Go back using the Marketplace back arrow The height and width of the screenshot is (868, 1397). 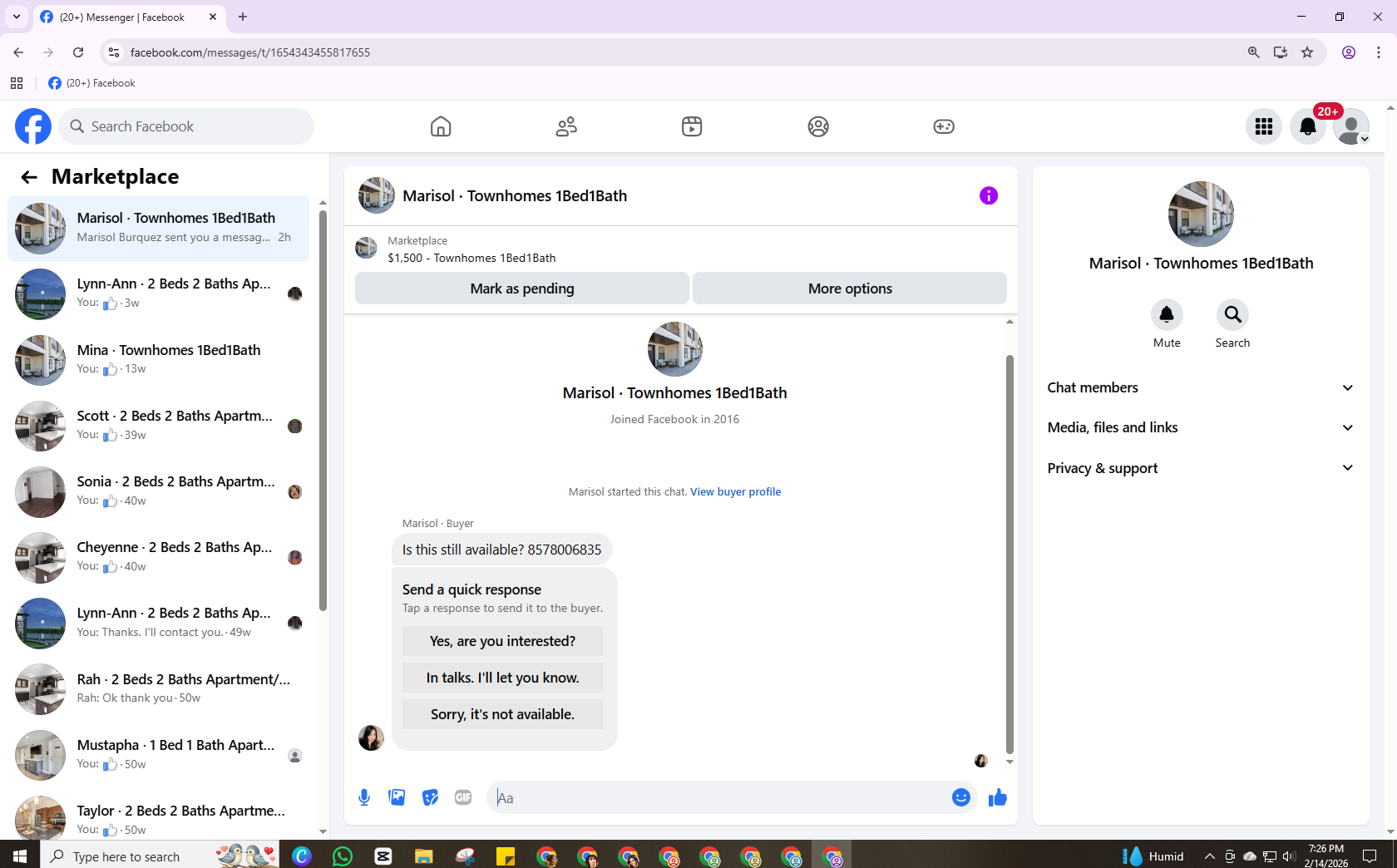[x=29, y=177]
